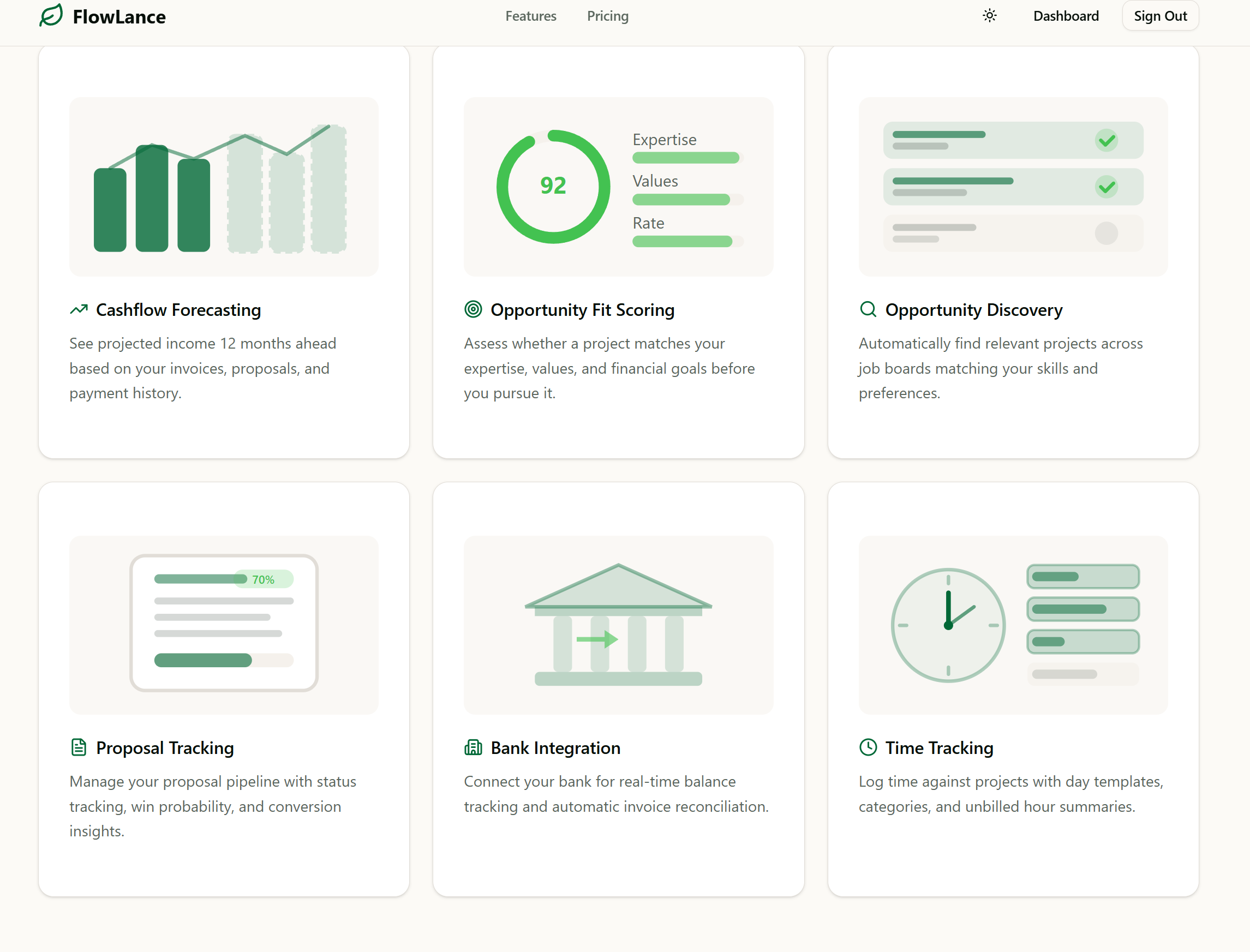Open the Features nav item
Viewport: 1250px width, 952px height.
530,16
